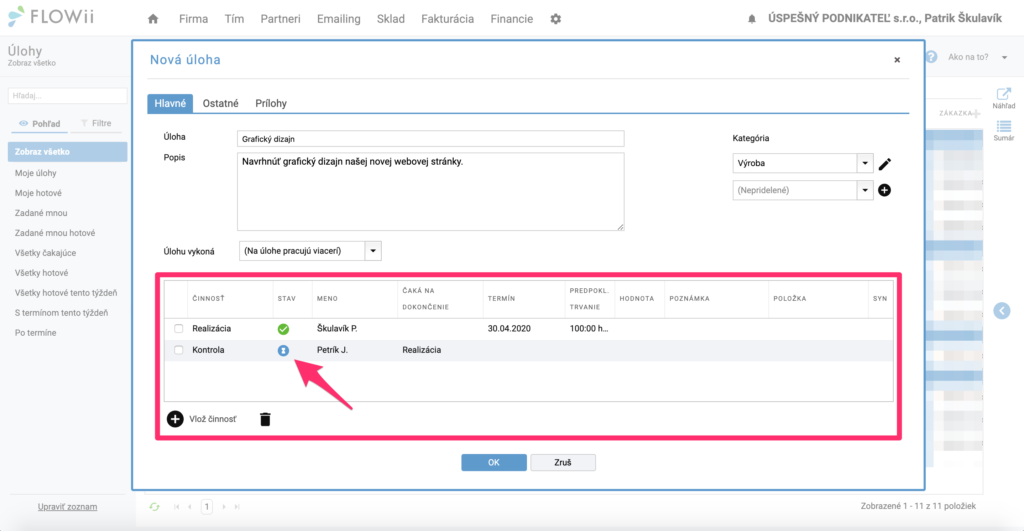Image resolution: width=1024 pixels, height=531 pixels.
Task: Select Po termíne in sidebar
Action: pyautogui.click(x=36, y=333)
